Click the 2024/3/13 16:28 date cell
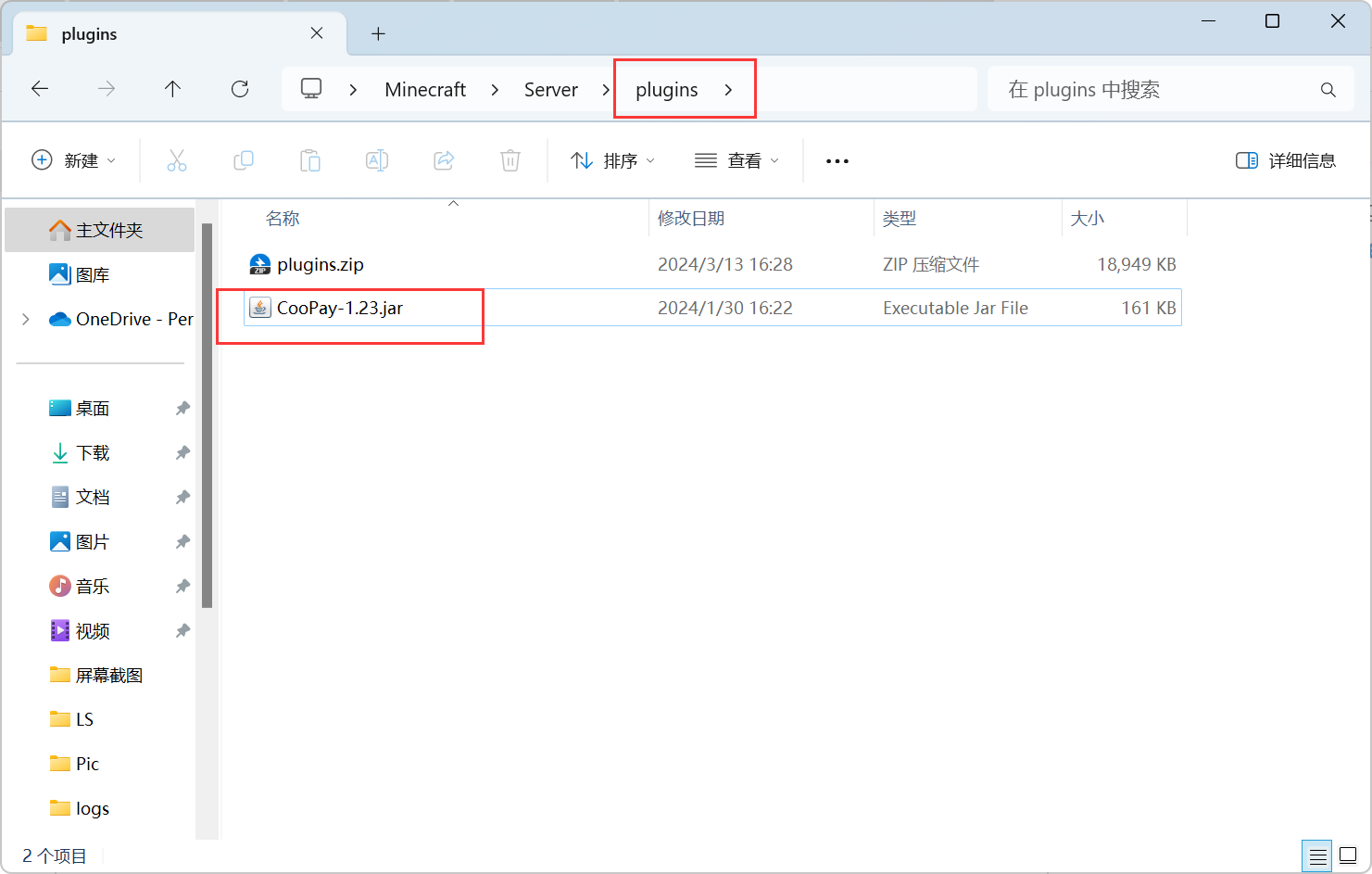This screenshot has height=874, width=1372. (725, 264)
